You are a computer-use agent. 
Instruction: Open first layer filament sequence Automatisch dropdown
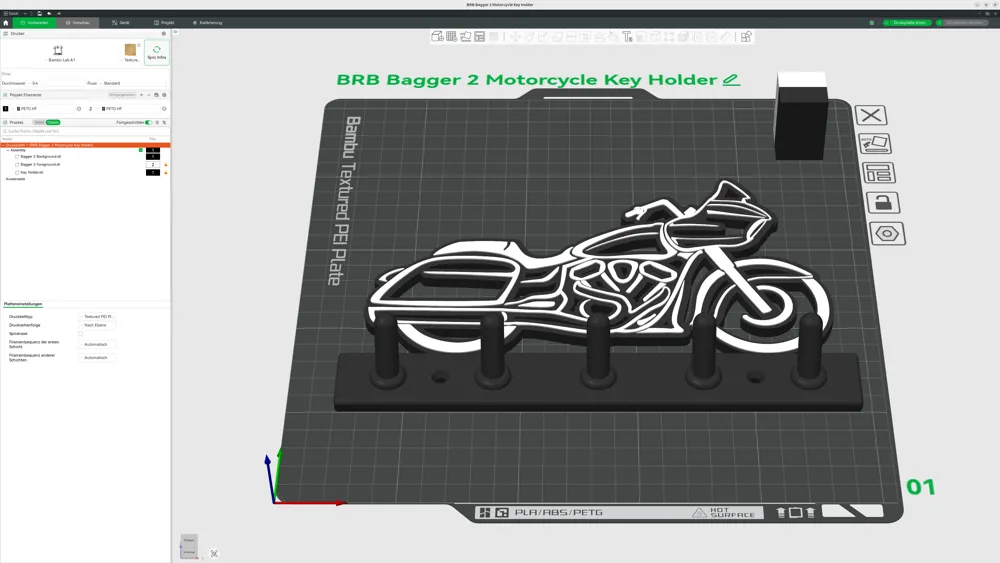click(97, 344)
